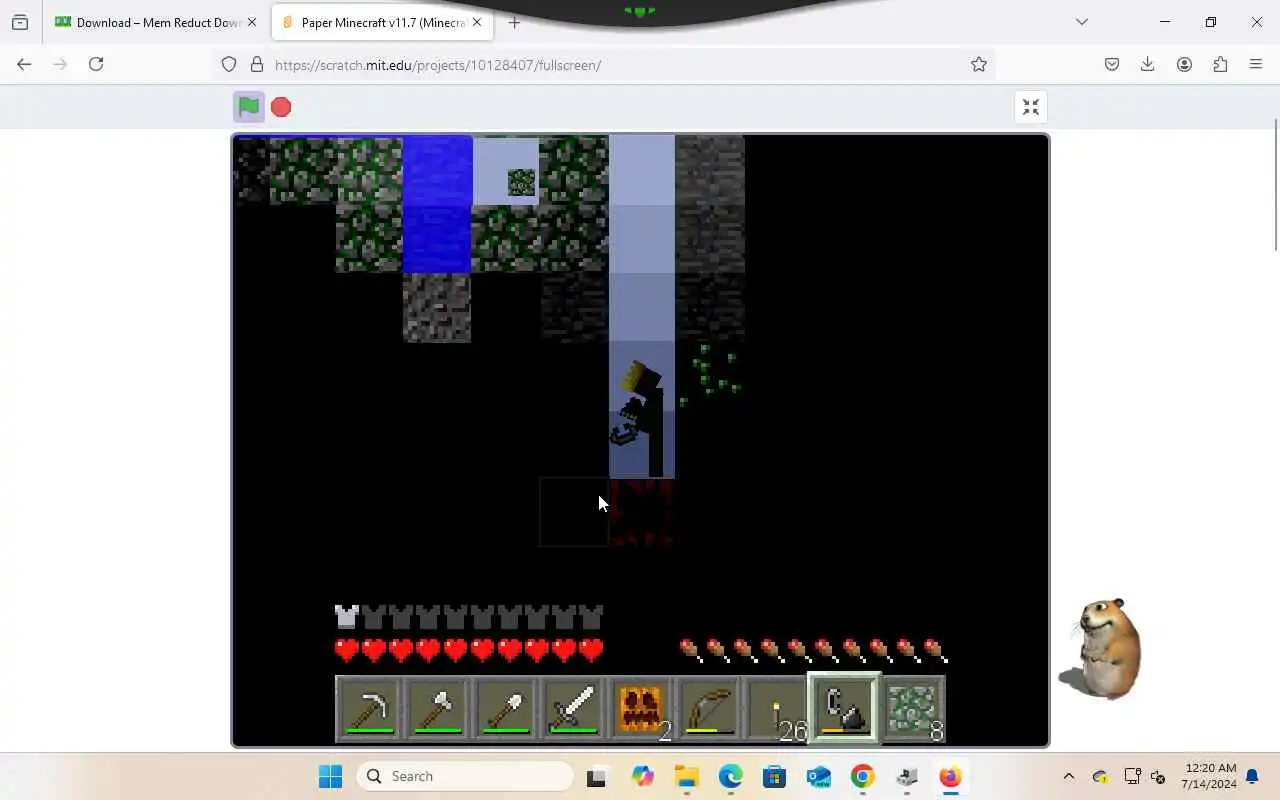The height and width of the screenshot is (800, 1280).
Task: Open Microsoft Store from the taskbar
Action: (774, 776)
